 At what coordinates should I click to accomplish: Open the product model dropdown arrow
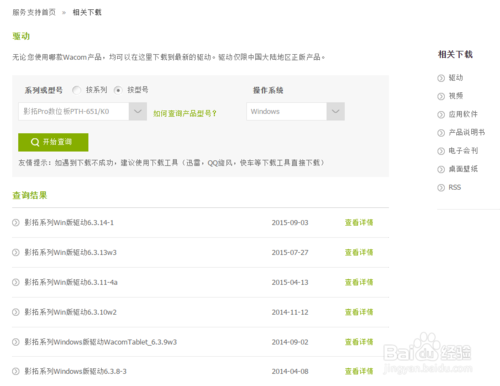(x=138, y=111)
